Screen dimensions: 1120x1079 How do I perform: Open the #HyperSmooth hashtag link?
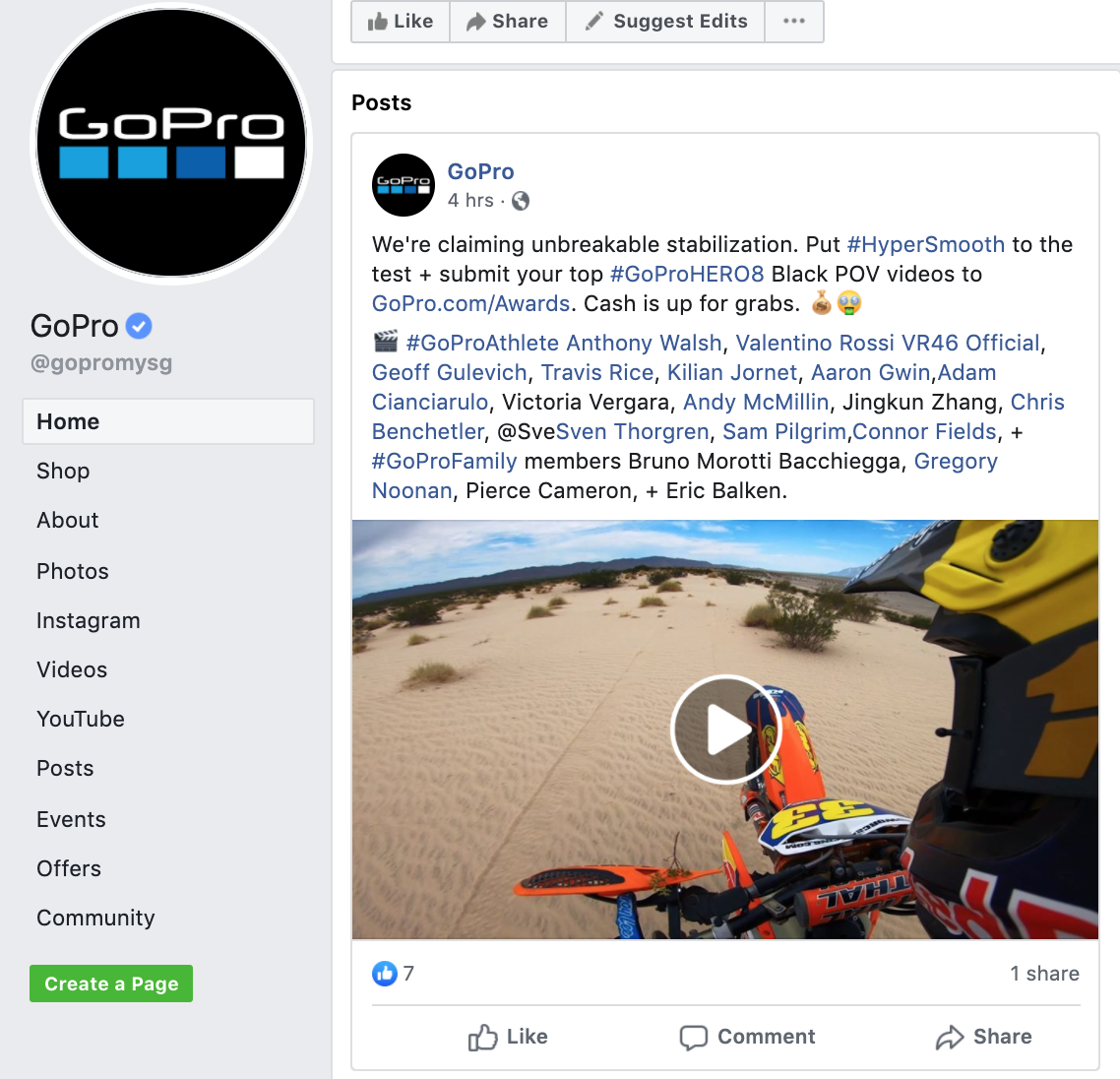coord(926,244)
